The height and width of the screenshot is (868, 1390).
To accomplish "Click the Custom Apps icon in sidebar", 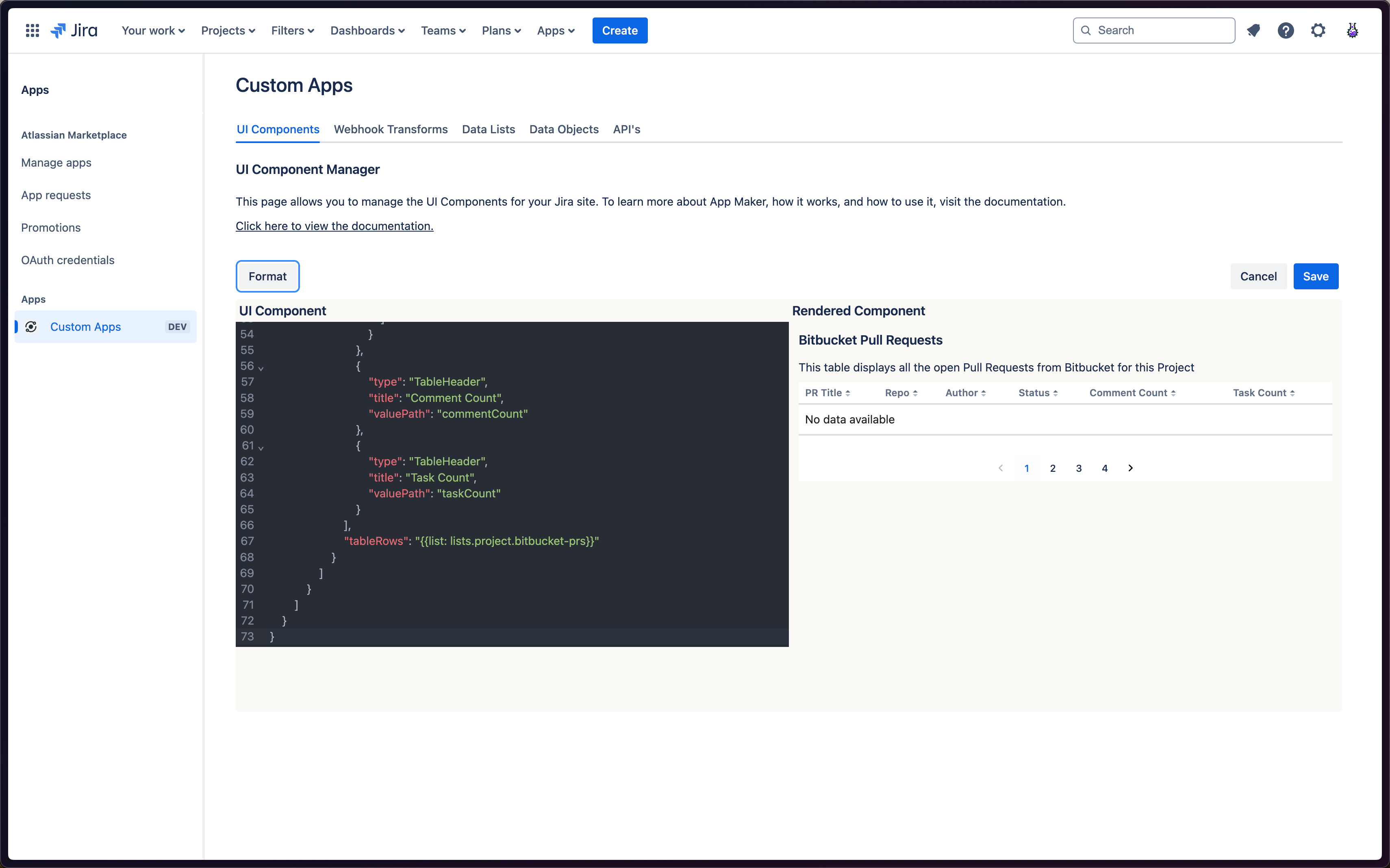I will click(33, 325).
